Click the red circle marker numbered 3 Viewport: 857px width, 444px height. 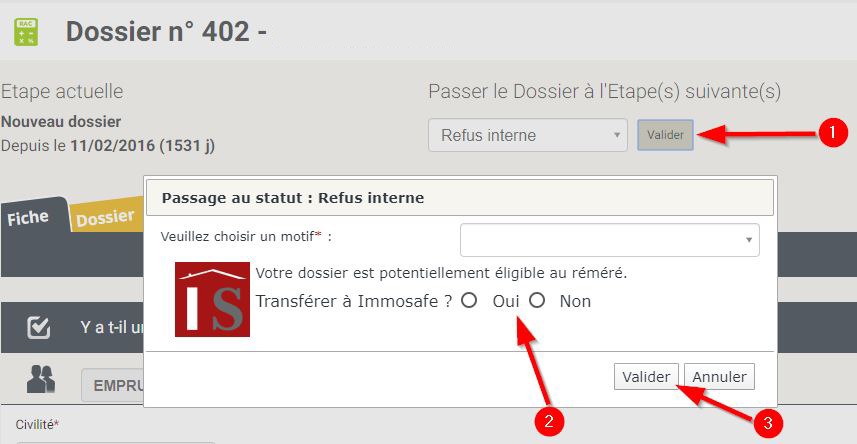pos(768,423)
